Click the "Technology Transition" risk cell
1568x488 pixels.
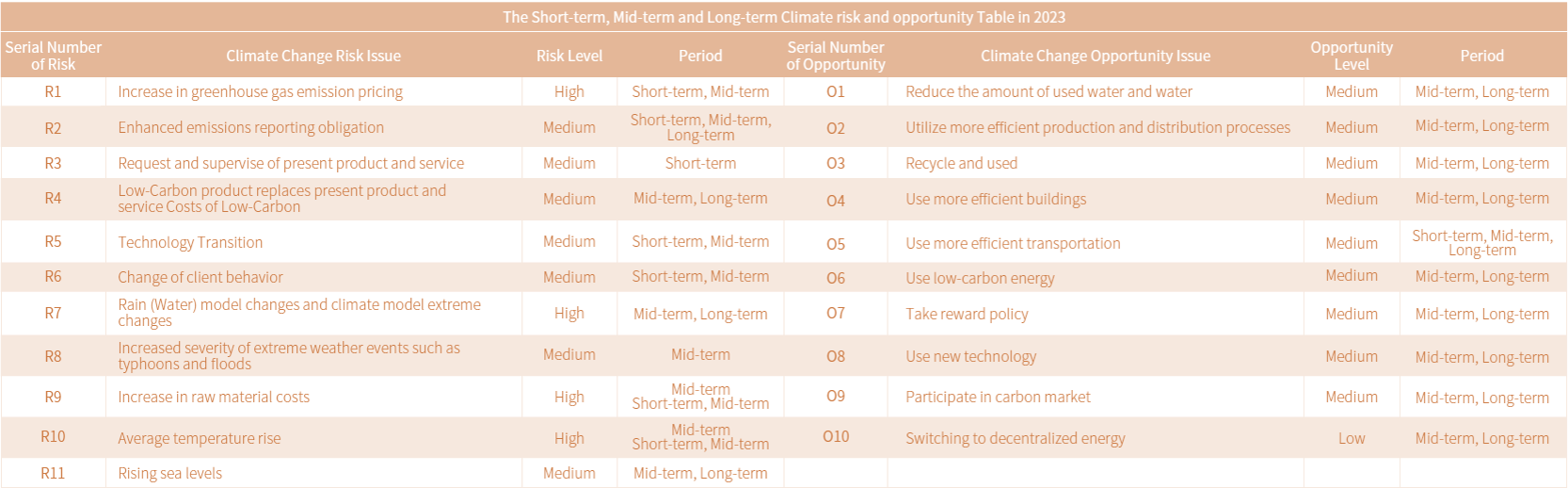(190, 242)
